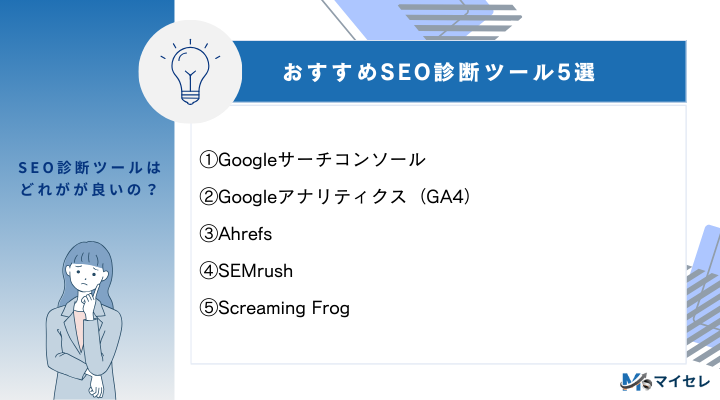720x400 pixels.
Task: Click the circled number ③ marker
Action: coord(208,234)
